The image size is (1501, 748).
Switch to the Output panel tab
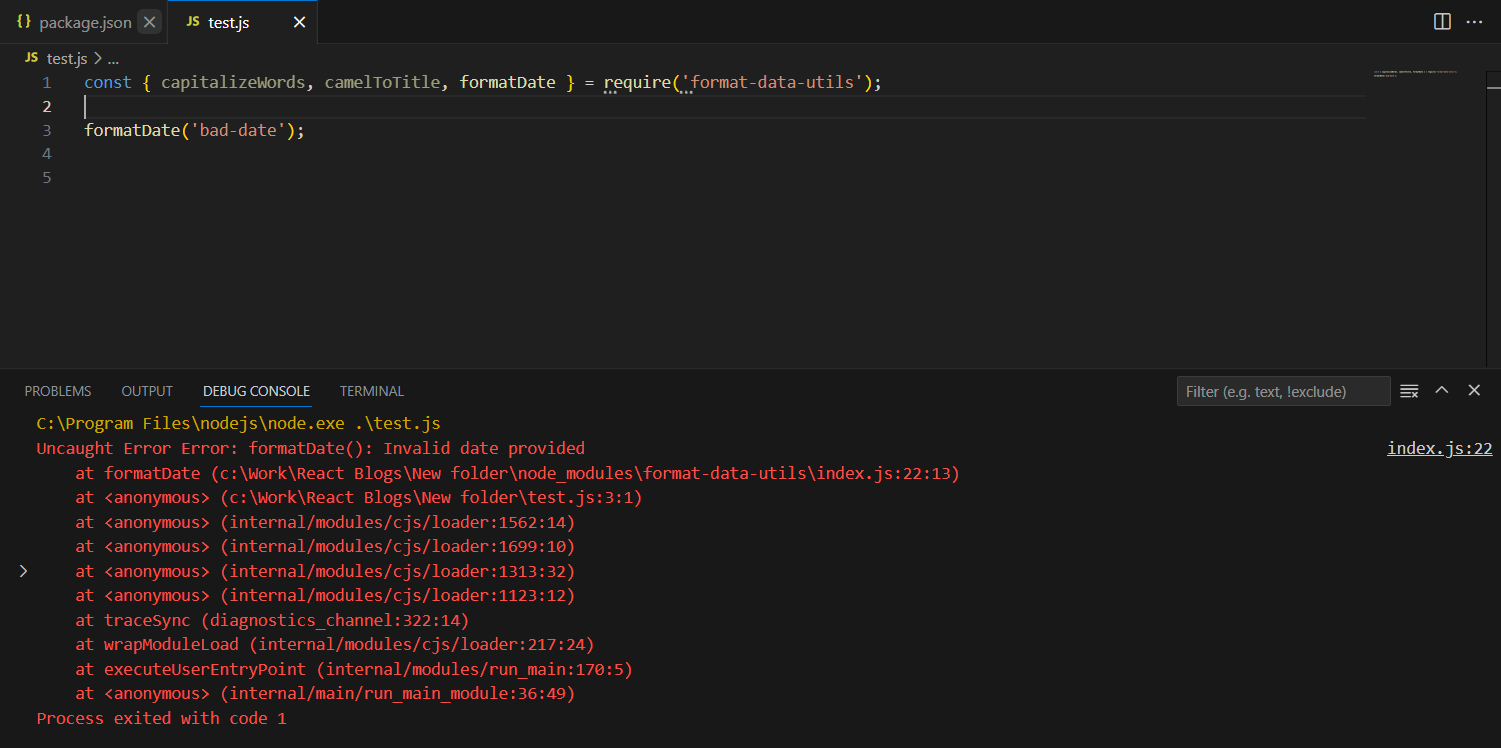[x=147, y=391]
